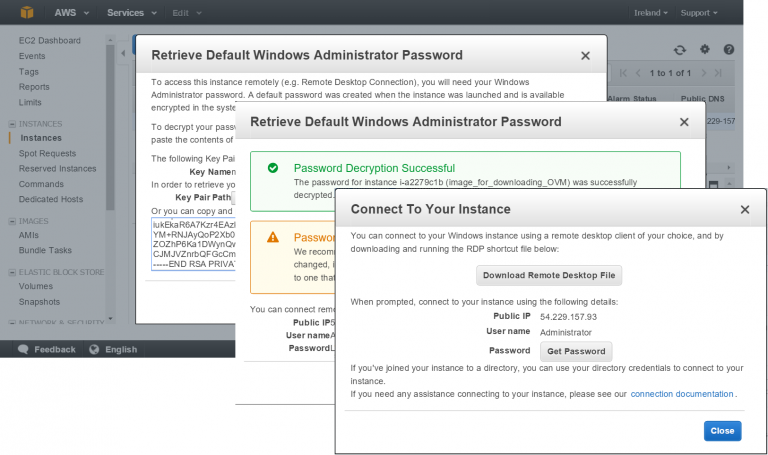The height and width of the screenshot is (455, 768).
Task: Click the Alarm Status column header
Action: click(632, 98)
